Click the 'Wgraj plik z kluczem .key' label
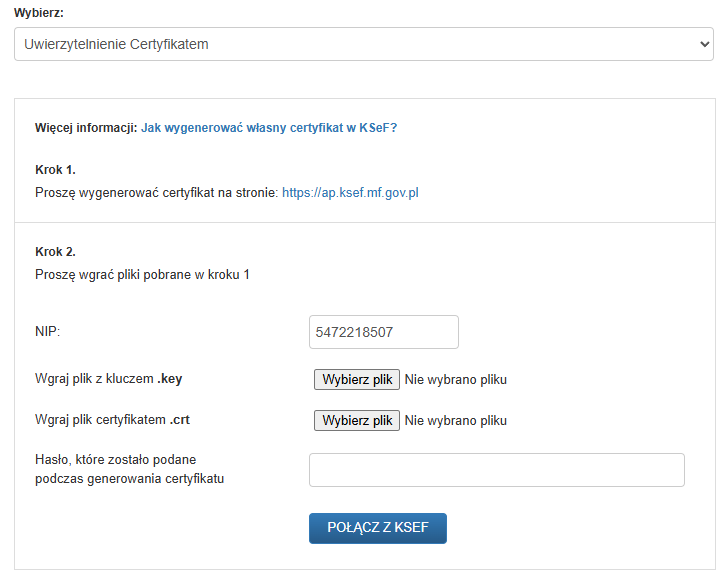The width and height of the screenshot is (723, 577). click(108, 380)
